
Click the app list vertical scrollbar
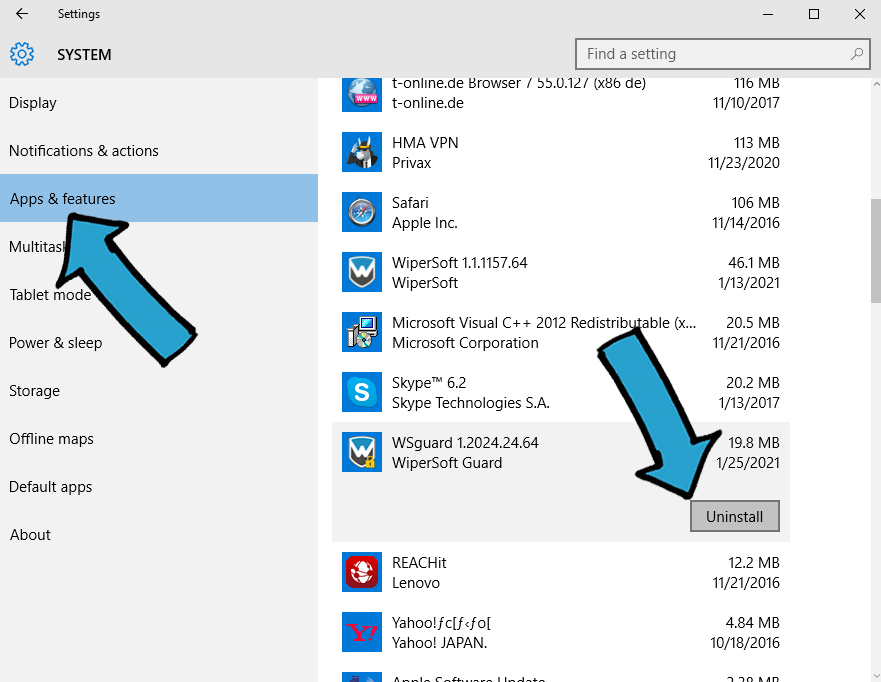[x=875, y=380]
